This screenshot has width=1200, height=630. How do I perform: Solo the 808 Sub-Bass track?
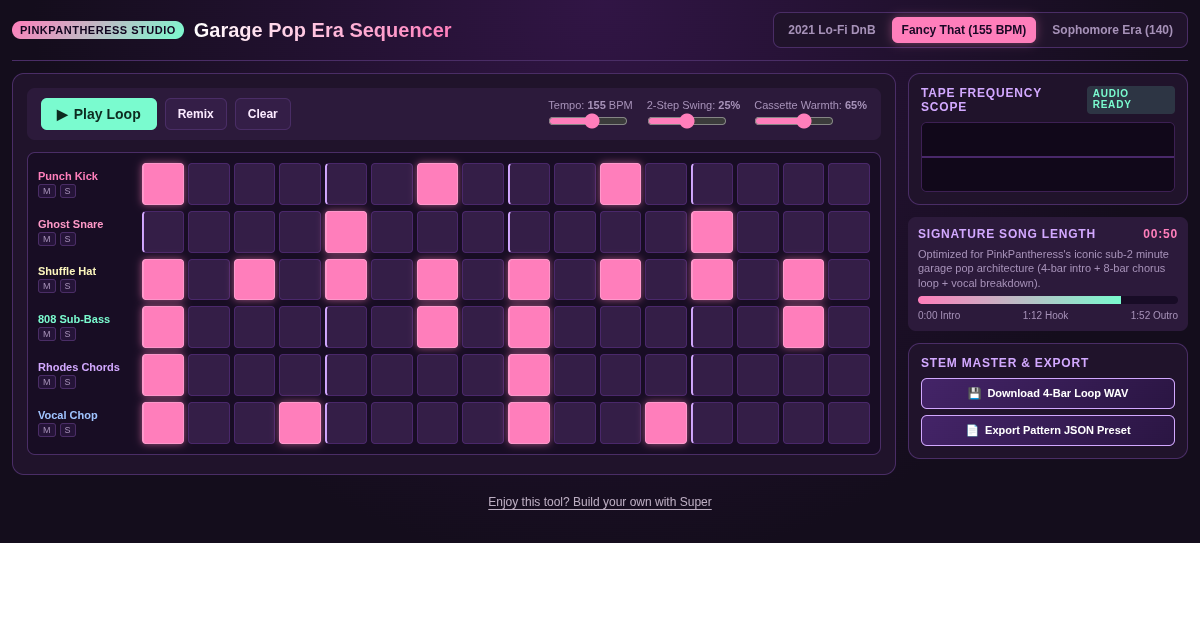(x=68, y=334)
